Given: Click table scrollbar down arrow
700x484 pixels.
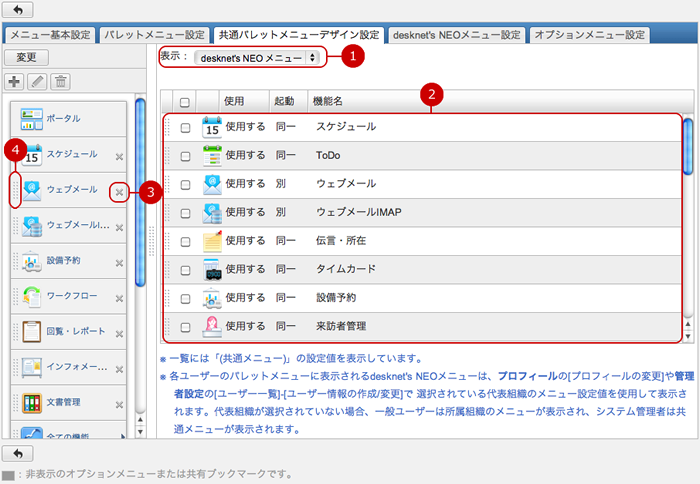Looking at the screenshot, I should 688,336.
